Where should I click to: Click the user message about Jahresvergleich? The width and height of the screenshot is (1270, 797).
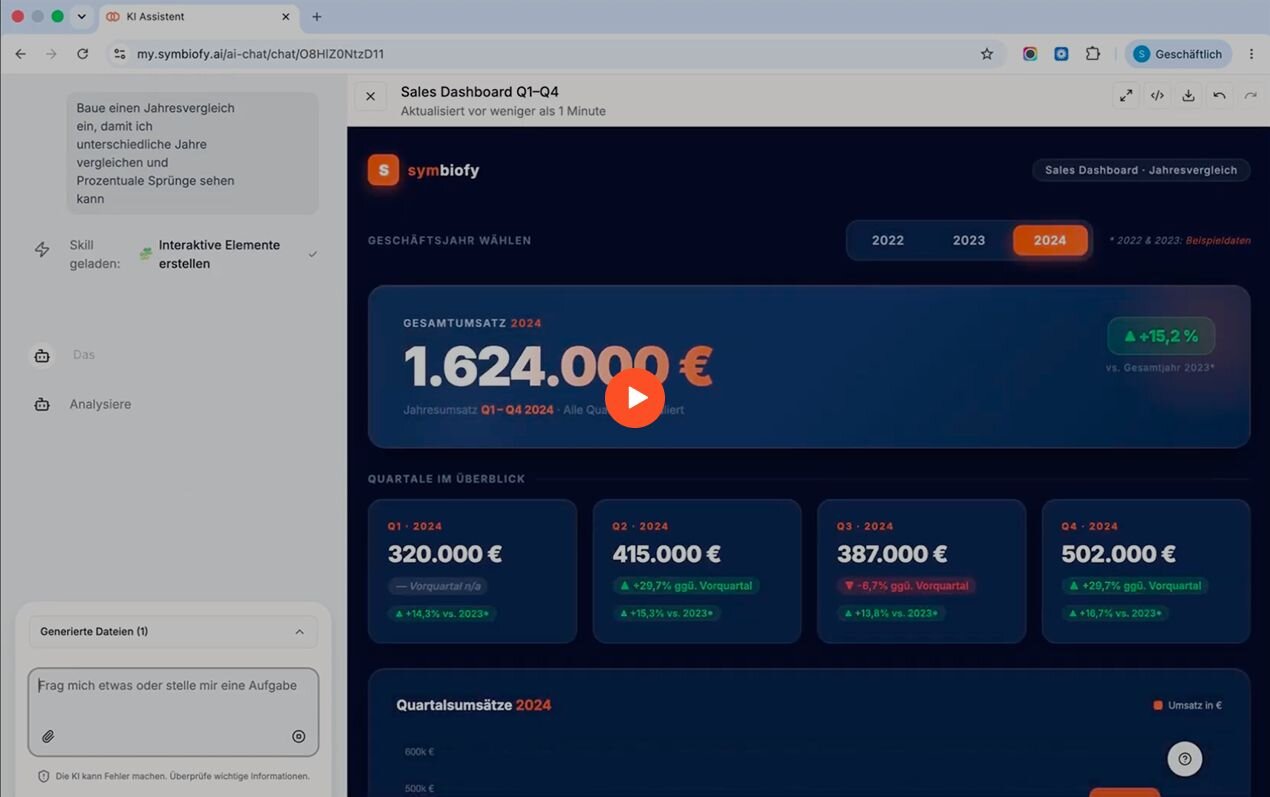tap(193, 153)
